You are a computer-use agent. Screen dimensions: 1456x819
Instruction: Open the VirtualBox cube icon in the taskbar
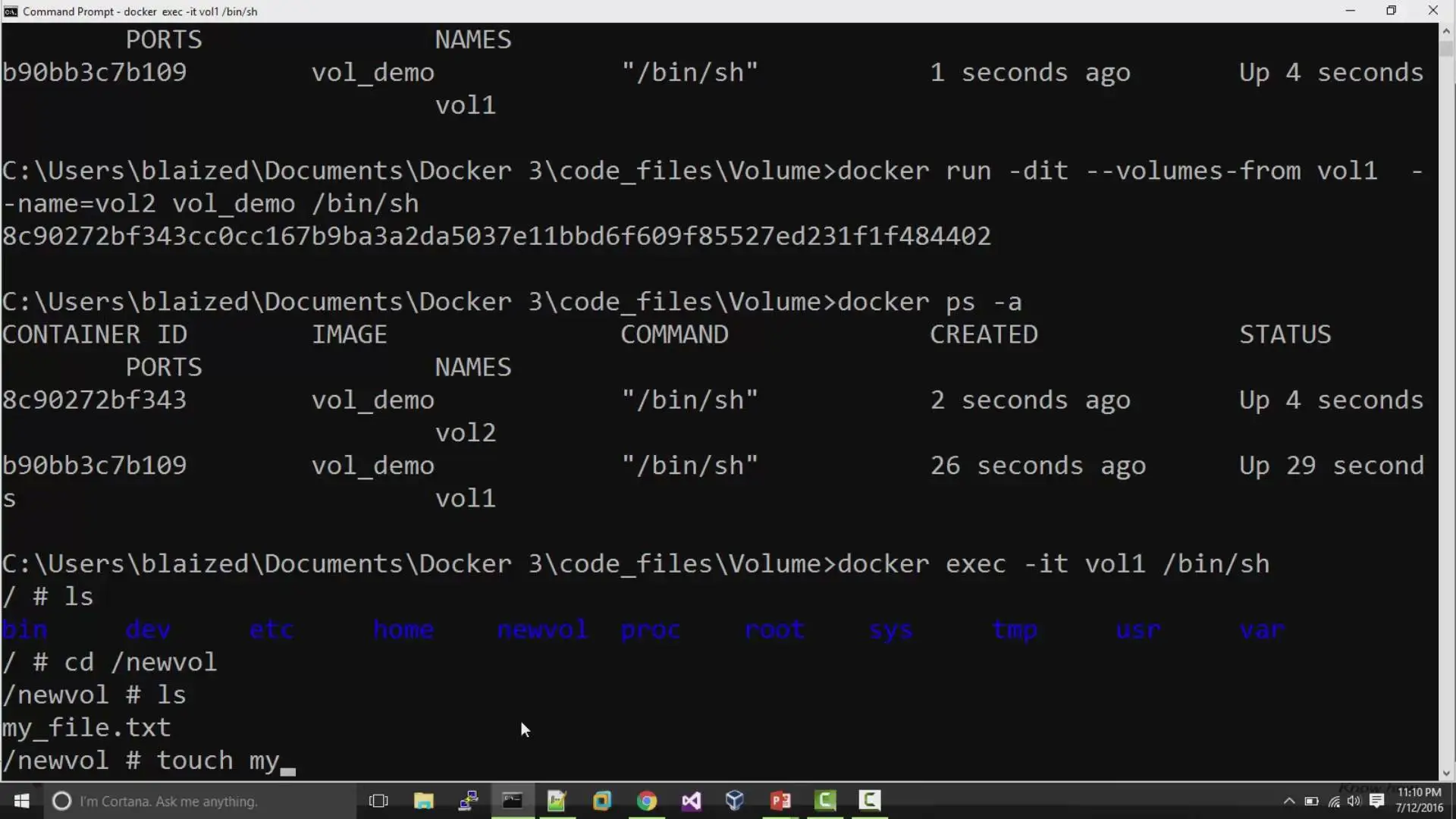(x=735, y=801)
